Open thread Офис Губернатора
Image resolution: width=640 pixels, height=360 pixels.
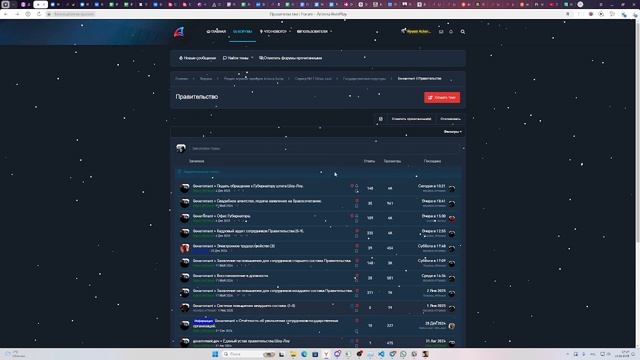click(222, 216)
